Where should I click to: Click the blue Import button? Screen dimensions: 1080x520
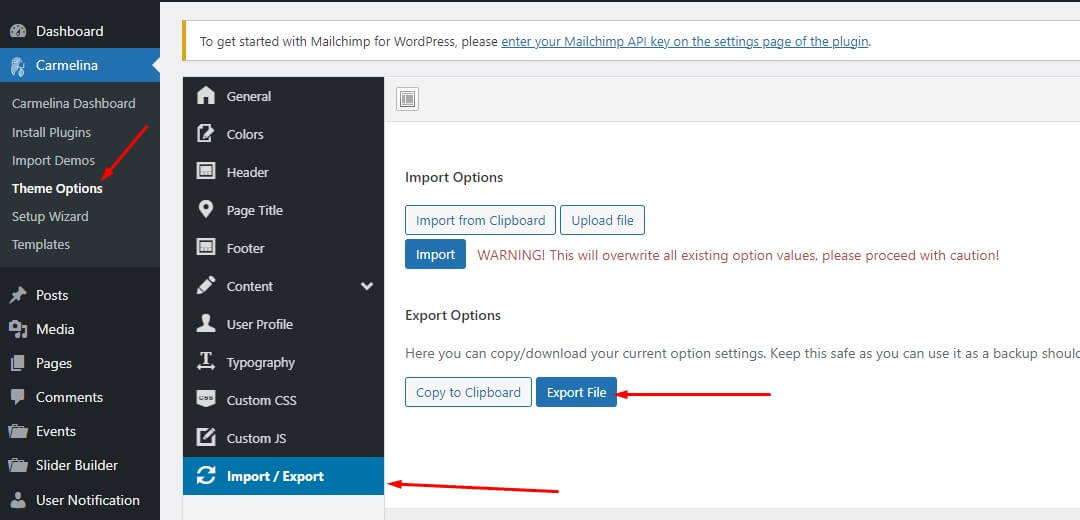pos(435,254)
